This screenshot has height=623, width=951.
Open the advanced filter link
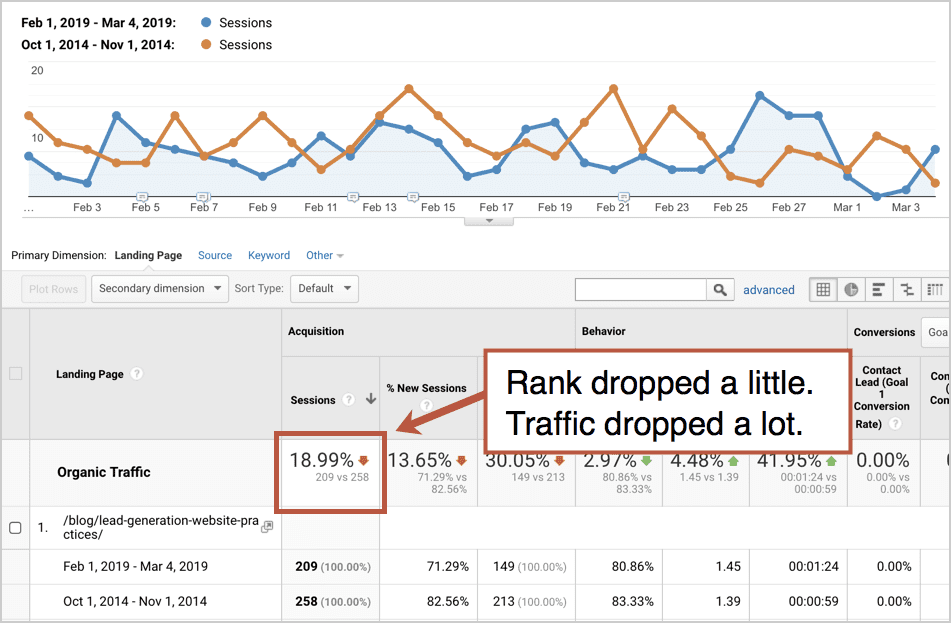[768, 290]
